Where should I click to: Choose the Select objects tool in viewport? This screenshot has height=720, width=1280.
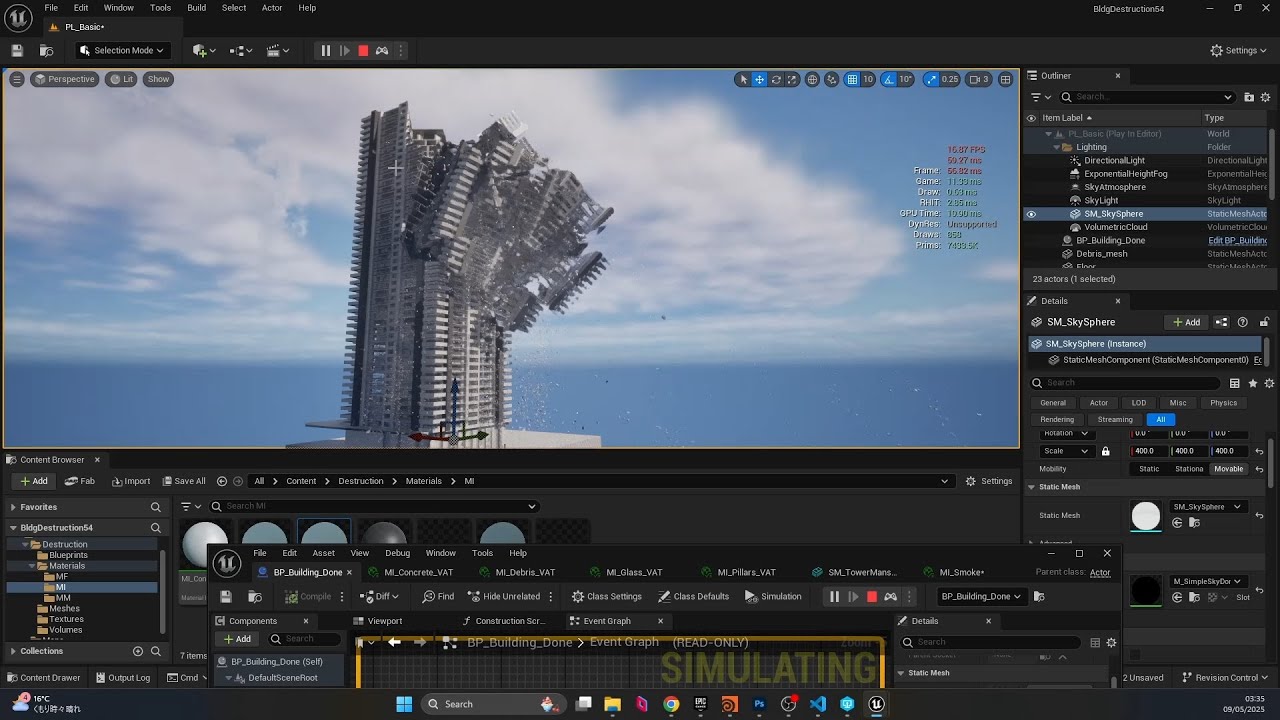[742, 80]
